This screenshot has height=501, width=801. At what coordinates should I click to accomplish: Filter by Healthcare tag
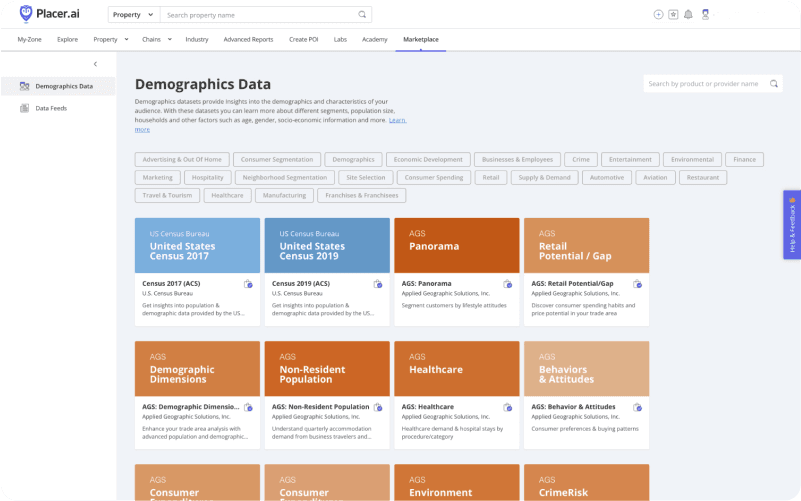(227, 195)
